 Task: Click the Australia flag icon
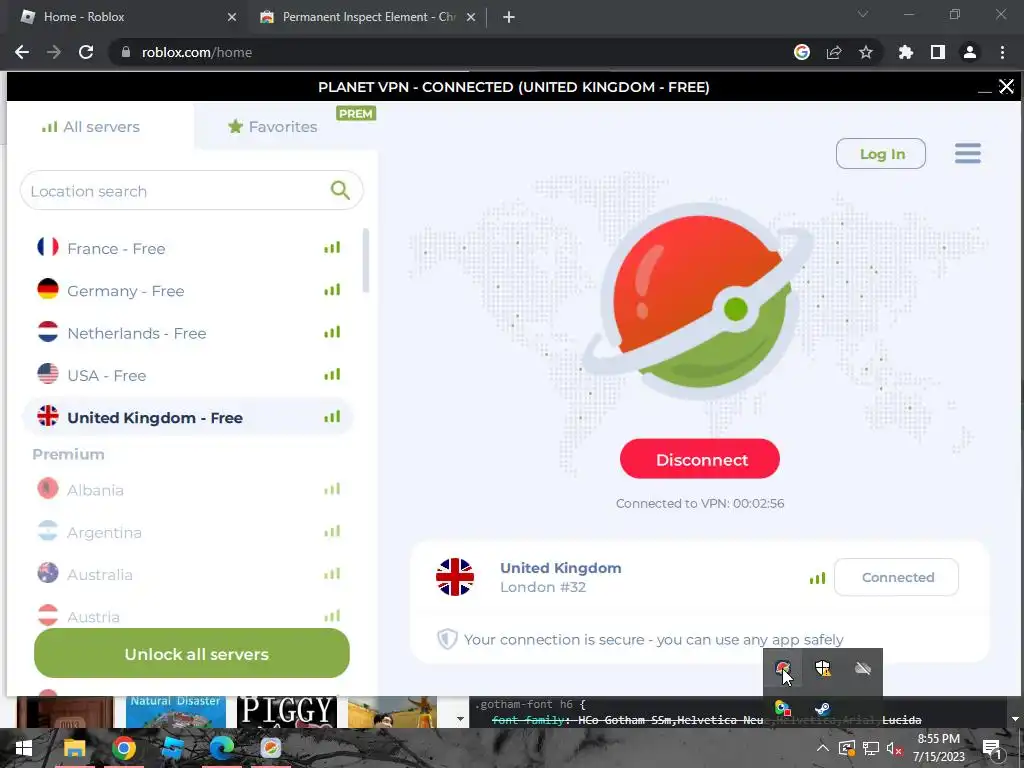48,573
